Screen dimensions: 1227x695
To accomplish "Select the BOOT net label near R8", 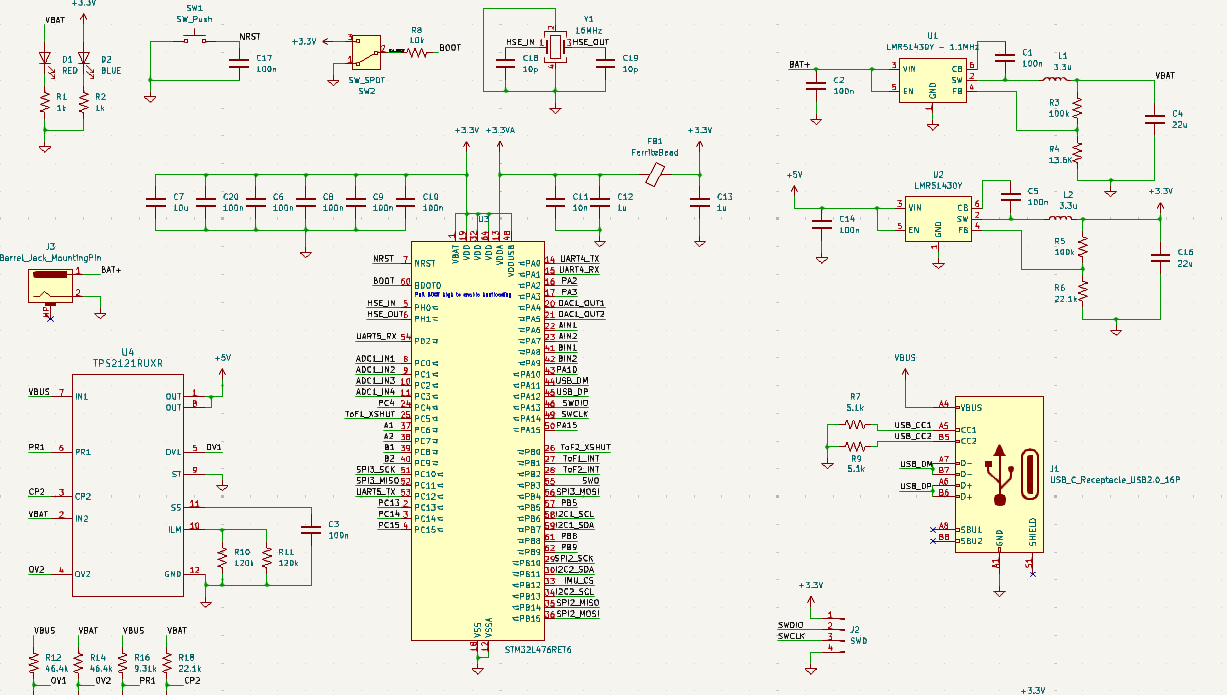I will coord(450,48).
